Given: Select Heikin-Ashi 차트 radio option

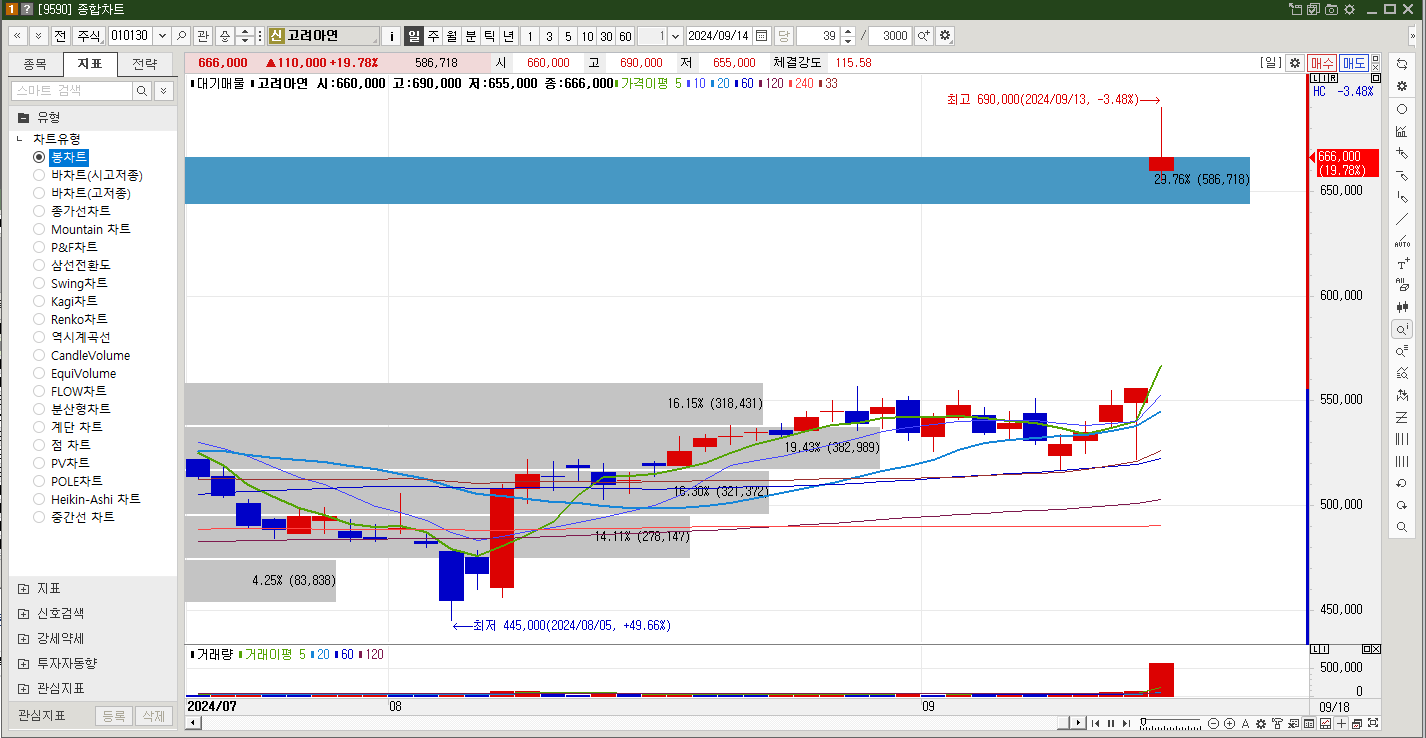Looking at the screenshot, I should (39, 499).
